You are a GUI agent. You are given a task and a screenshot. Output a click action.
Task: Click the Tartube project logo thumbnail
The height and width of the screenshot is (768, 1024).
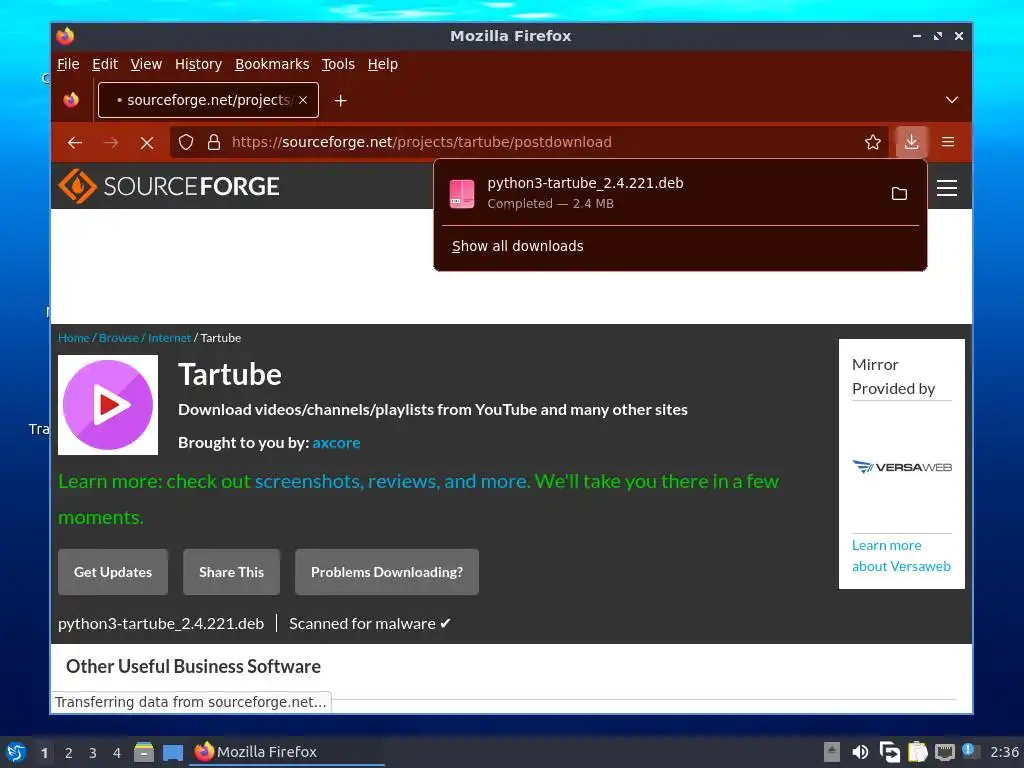click(108, 405)
